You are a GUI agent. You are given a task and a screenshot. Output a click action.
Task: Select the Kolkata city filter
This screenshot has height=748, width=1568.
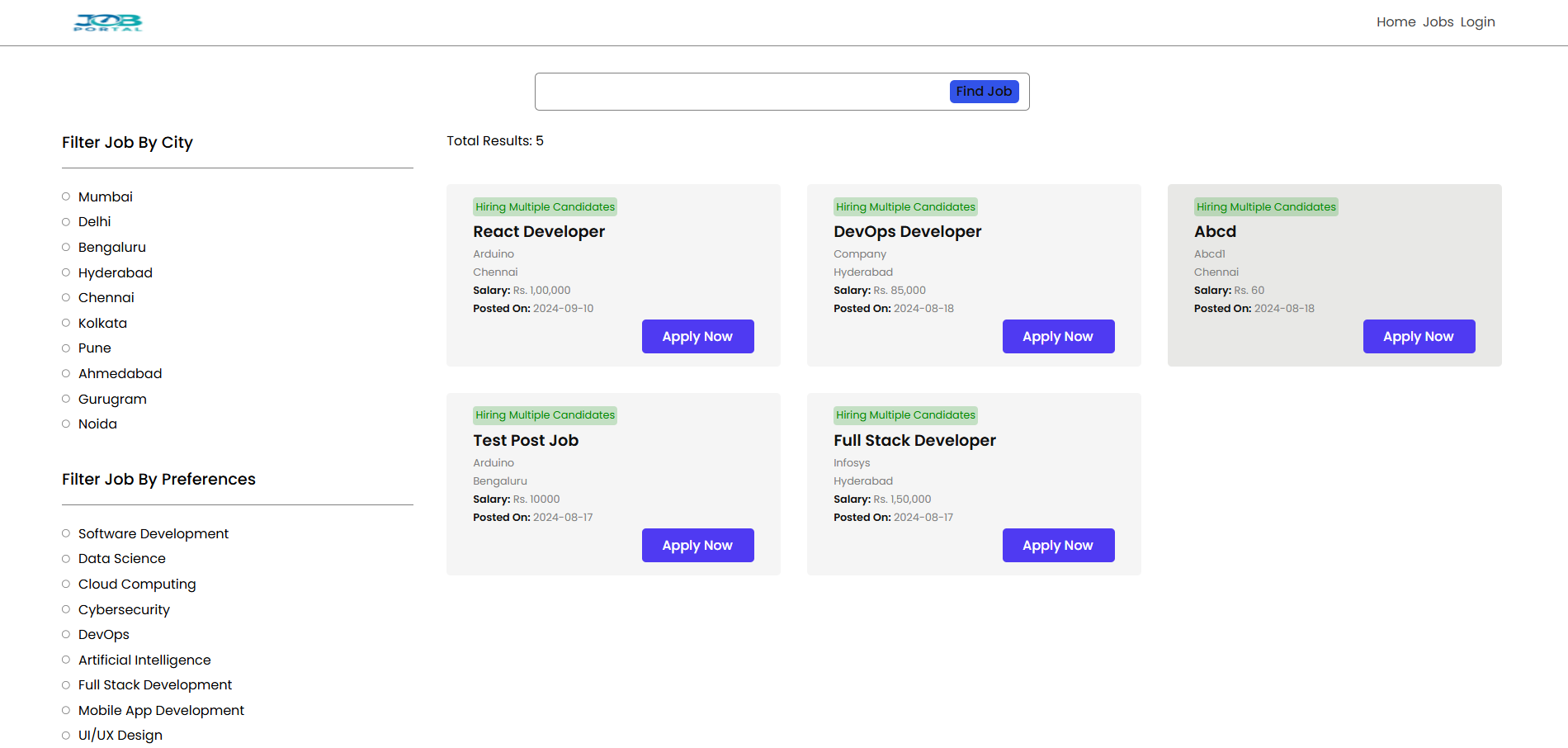click(66, 322)
